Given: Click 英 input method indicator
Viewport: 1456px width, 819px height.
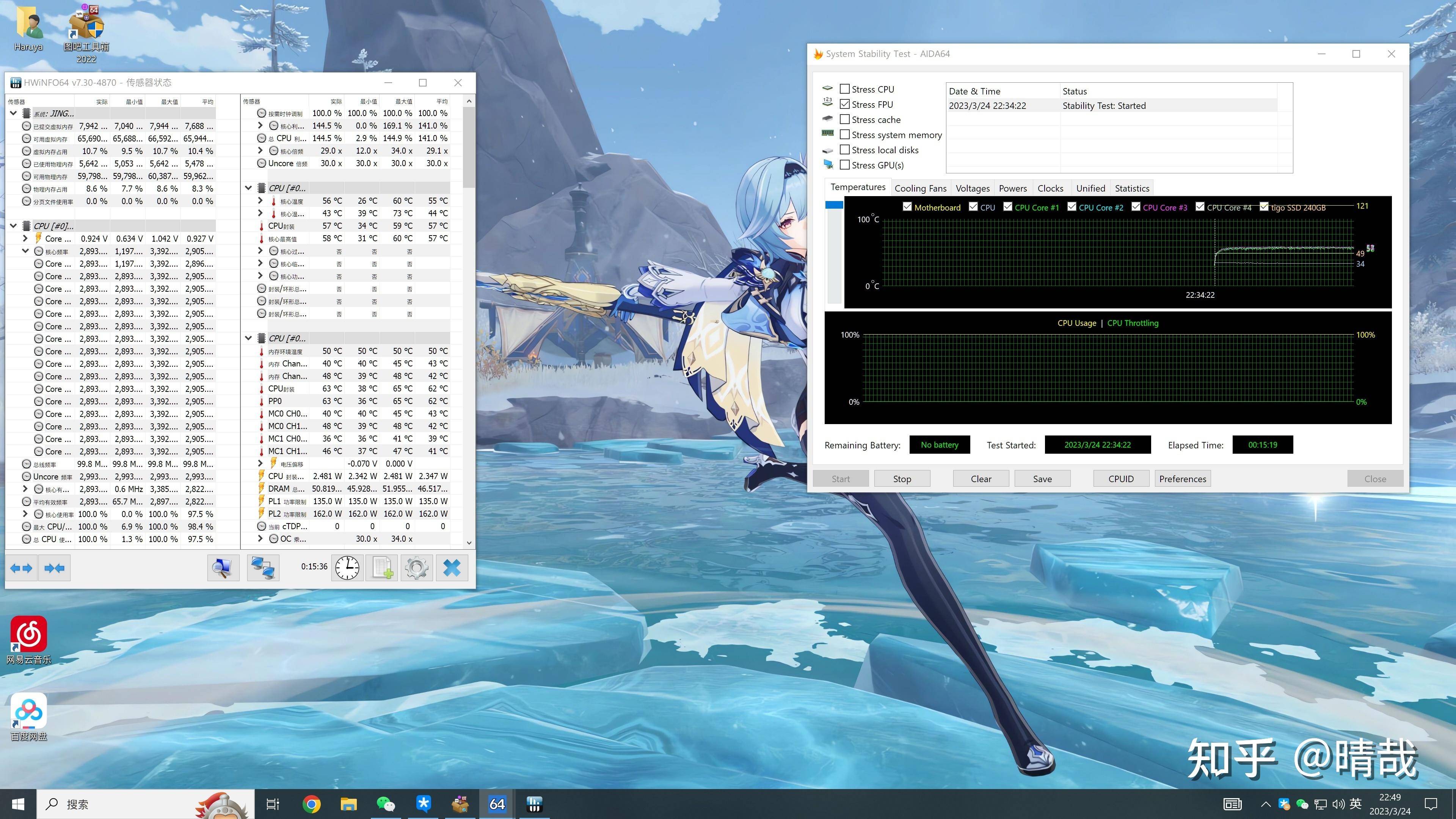Looking at the screenshot, I should tap(1356, 804).
